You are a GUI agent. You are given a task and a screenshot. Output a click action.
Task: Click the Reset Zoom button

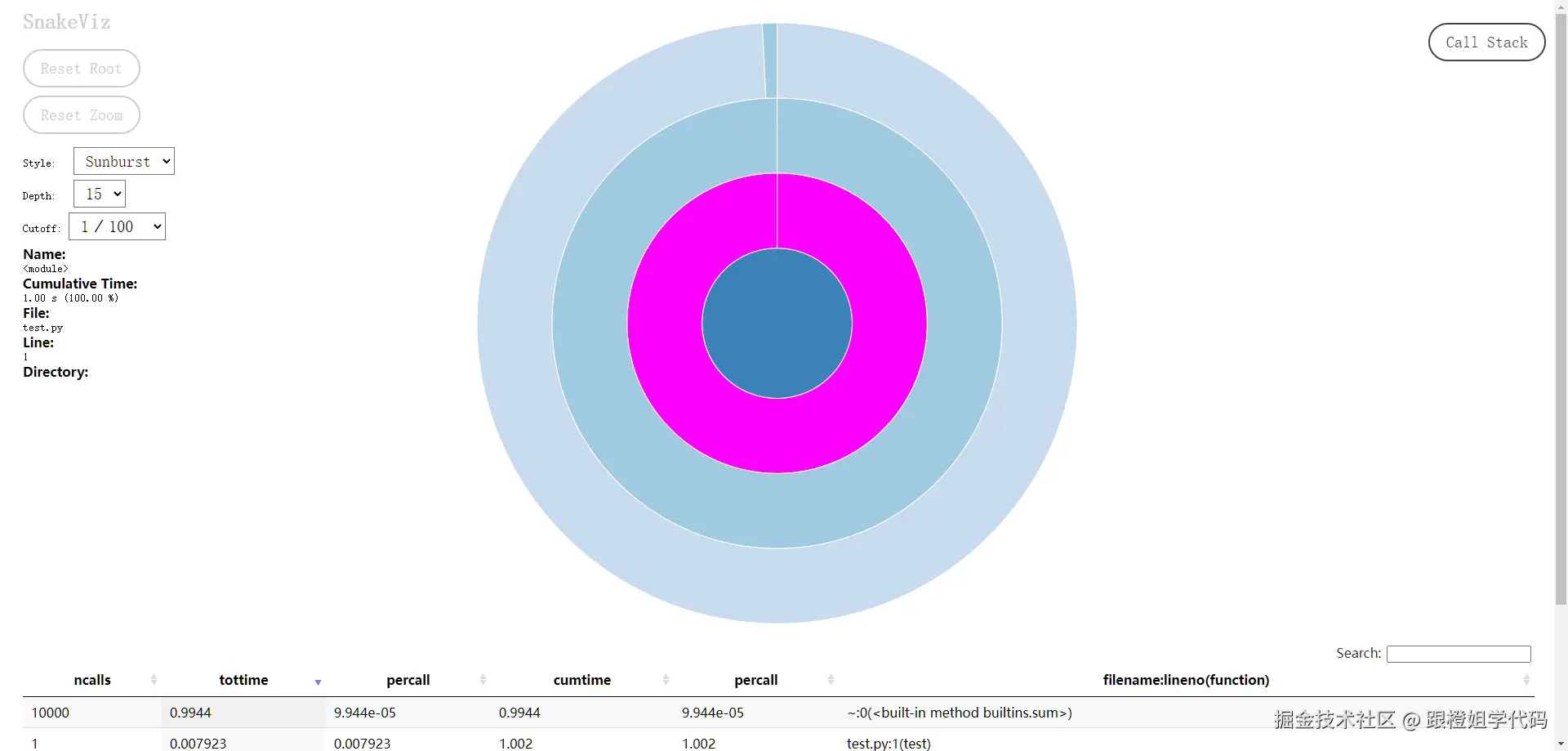tap(82, 115)
